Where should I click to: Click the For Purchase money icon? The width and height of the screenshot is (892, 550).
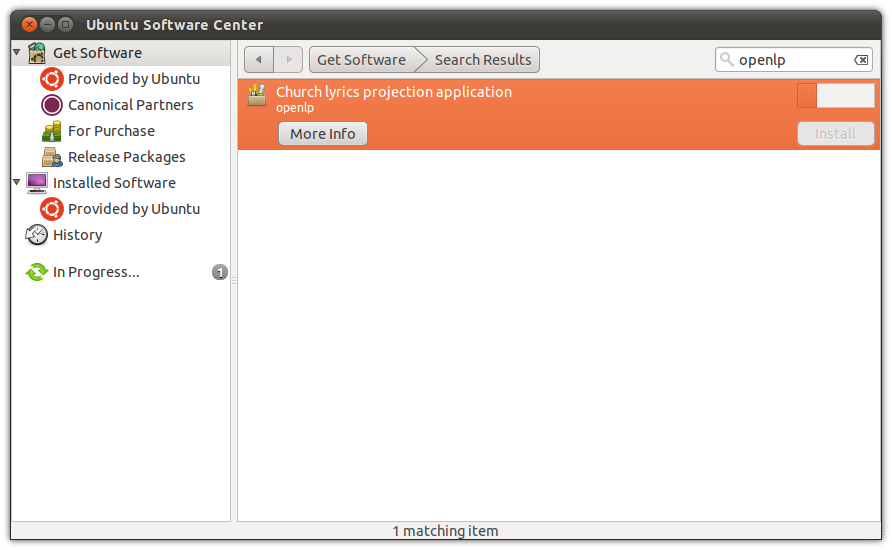[52, 131]
